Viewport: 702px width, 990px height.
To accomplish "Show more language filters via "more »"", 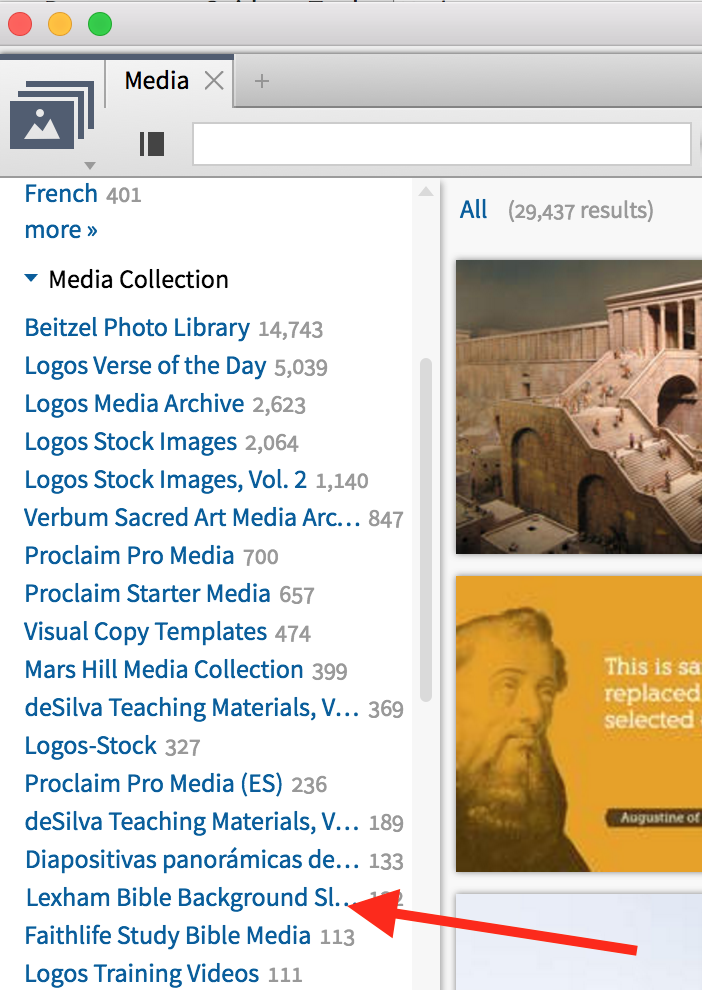I will pyautogui.click(x=61, y=230).
